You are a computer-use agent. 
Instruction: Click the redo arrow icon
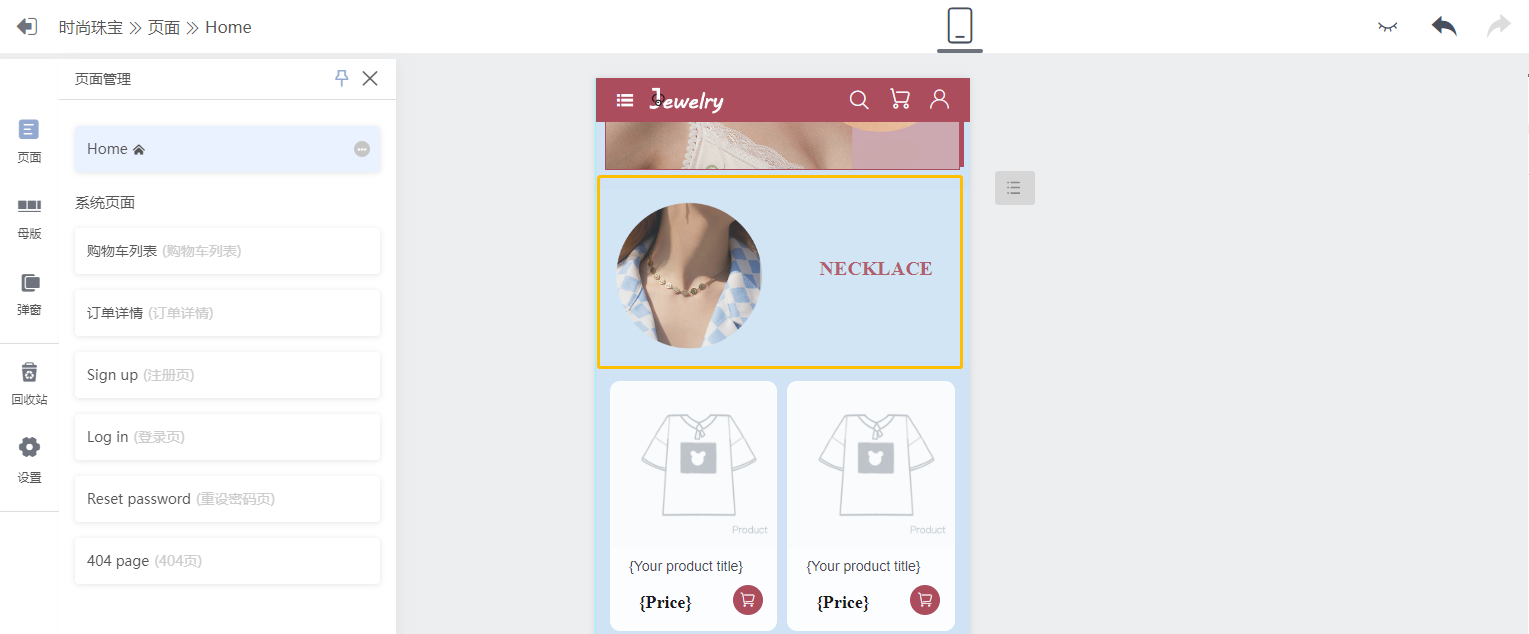tap(1498, 26)
